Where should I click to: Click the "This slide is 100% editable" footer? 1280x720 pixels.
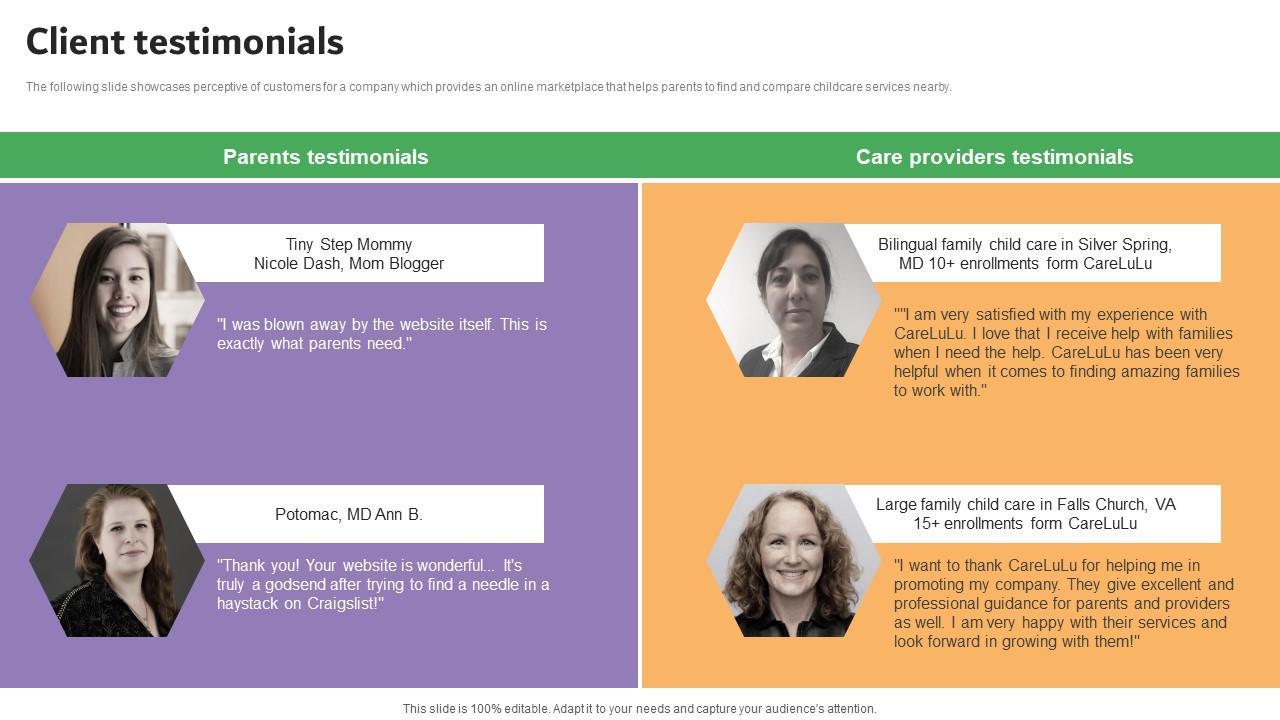(x=639, y=709)
